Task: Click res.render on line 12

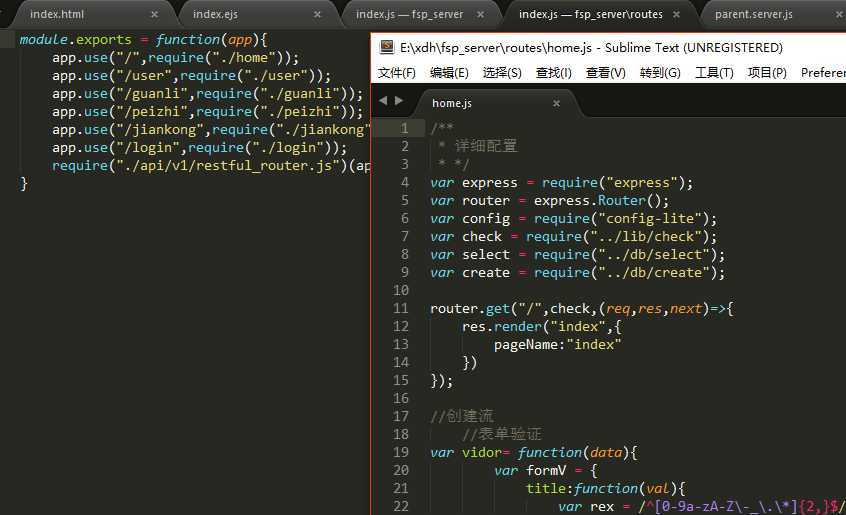Action: 502,327
